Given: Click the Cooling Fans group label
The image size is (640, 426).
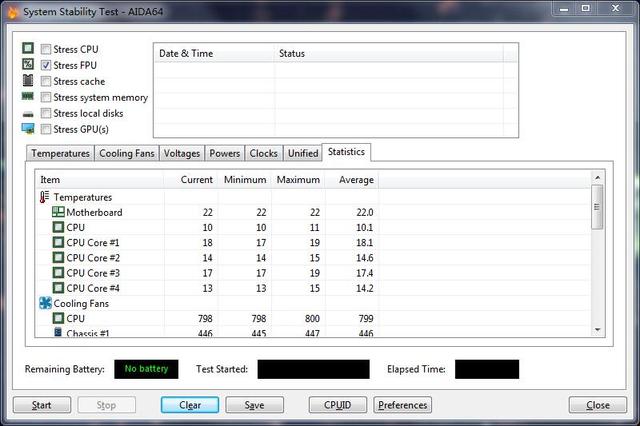Looking at the screenshot, I should (81, 304).
